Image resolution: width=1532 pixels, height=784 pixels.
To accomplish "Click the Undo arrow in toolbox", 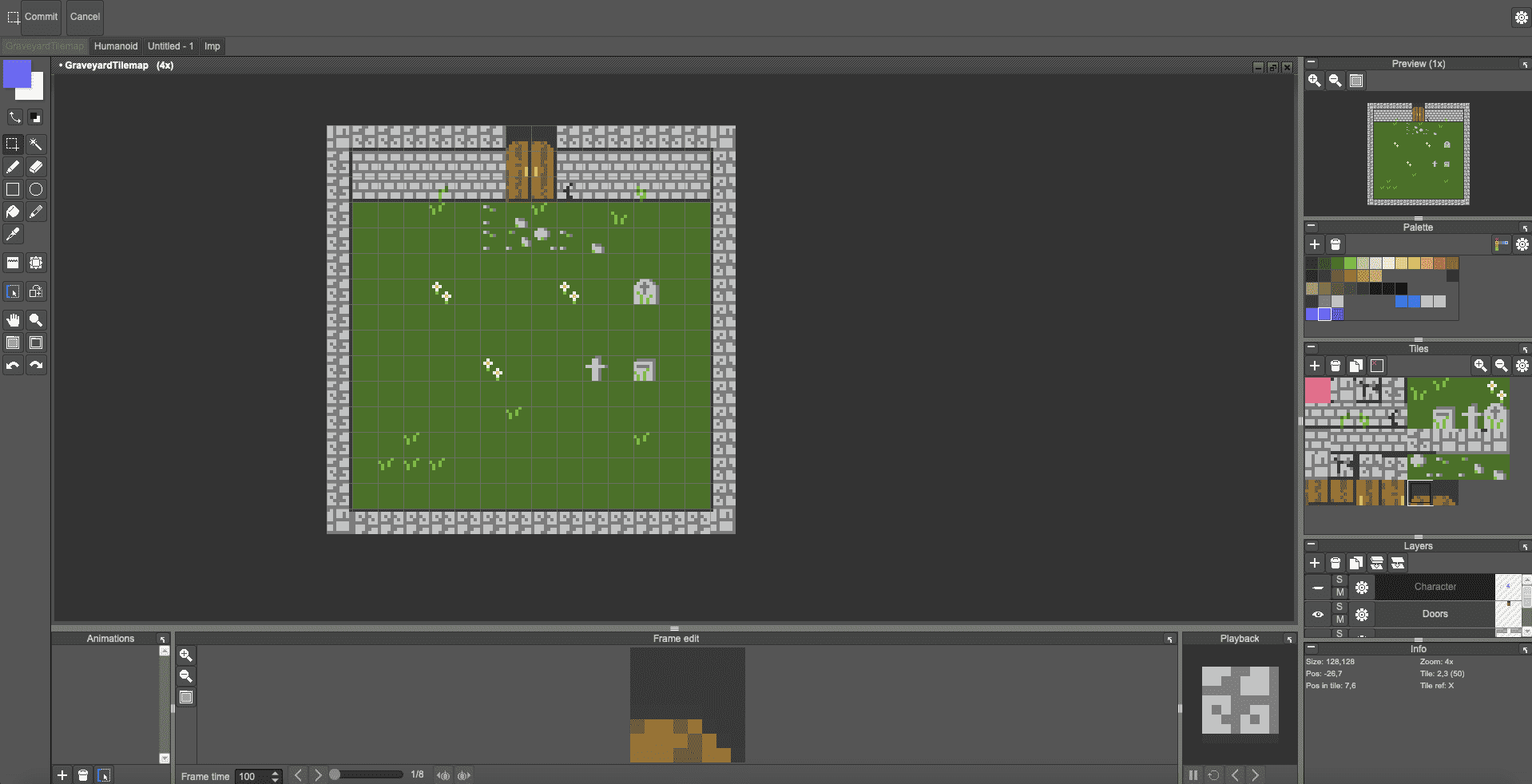I will [13, 365].
